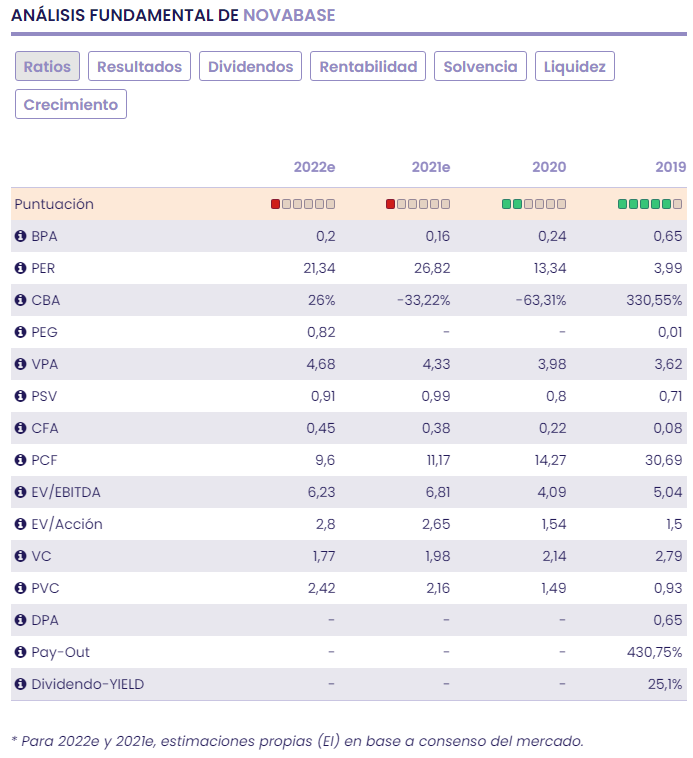
Task: Click the info icon next to BPA
Action: click(20, 236)
